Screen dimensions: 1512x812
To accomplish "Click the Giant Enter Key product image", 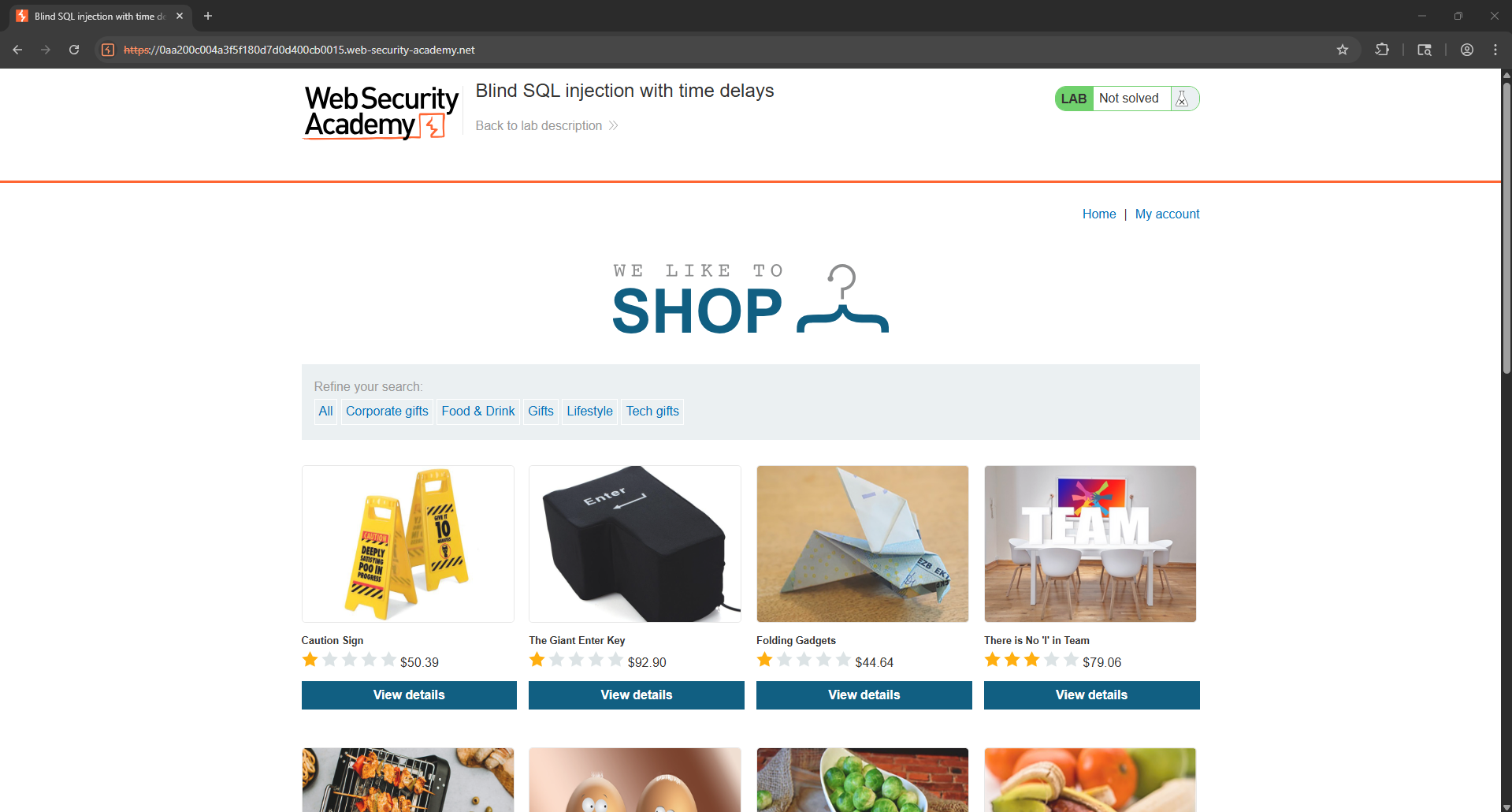I will [x=635, y=544].
